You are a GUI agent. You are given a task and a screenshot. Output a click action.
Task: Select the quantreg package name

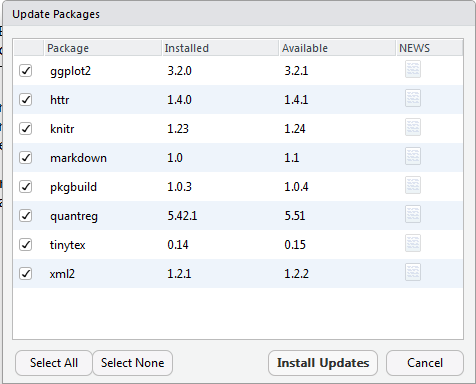pyautogui.click(x=74, y=216)
